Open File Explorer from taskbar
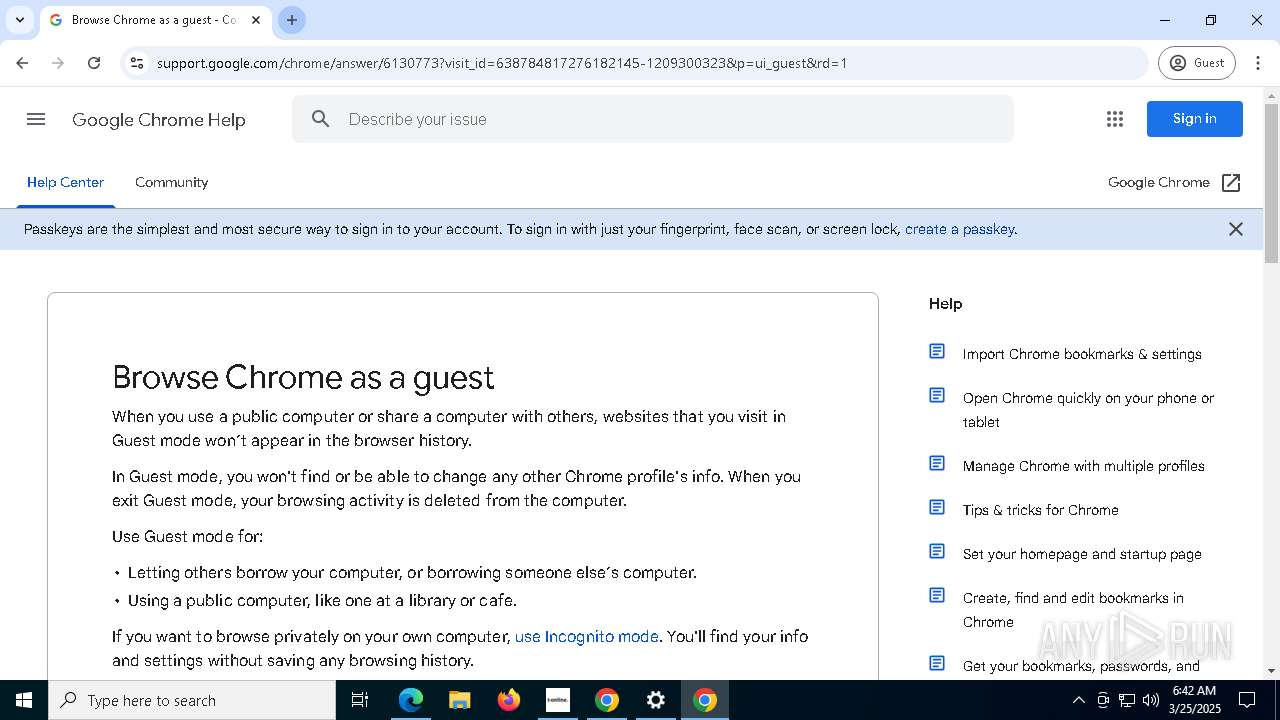 coord(460,700)
